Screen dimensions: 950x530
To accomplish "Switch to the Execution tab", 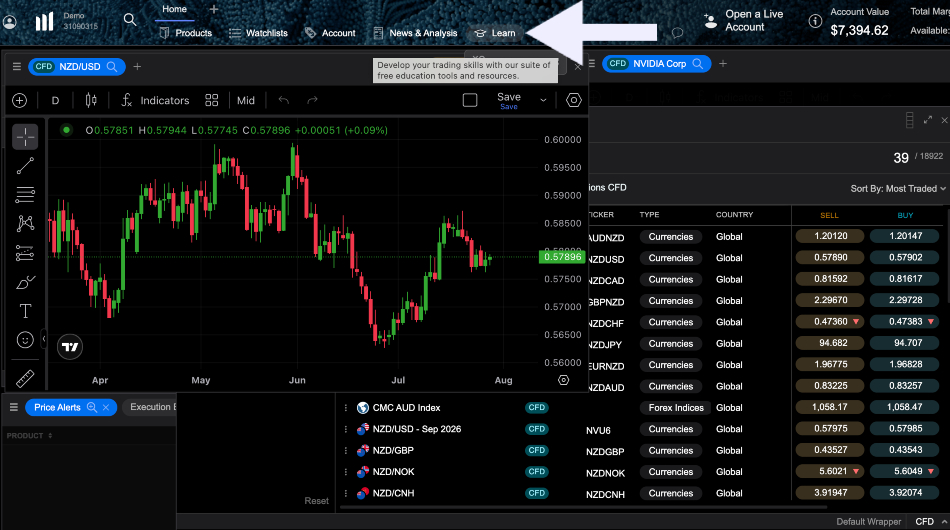I will click(x=150, y=407).
